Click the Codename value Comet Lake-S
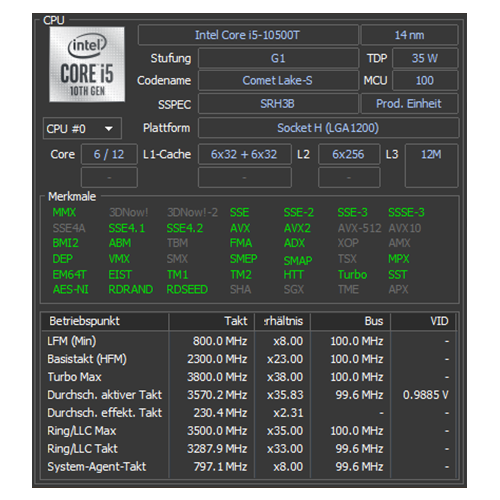Image resolution: width=500 pixels, height=500 pixels. coord(278,80)
